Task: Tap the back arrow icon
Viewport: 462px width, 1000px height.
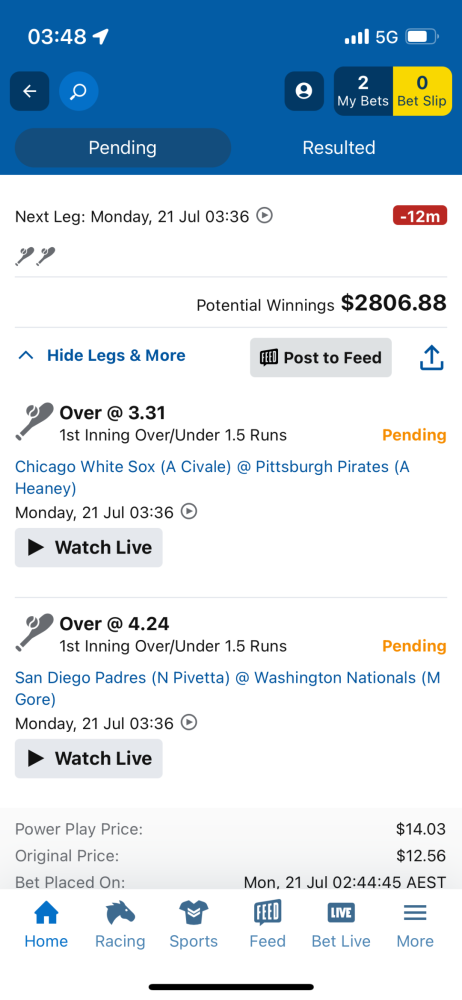Action: point(29,91)
